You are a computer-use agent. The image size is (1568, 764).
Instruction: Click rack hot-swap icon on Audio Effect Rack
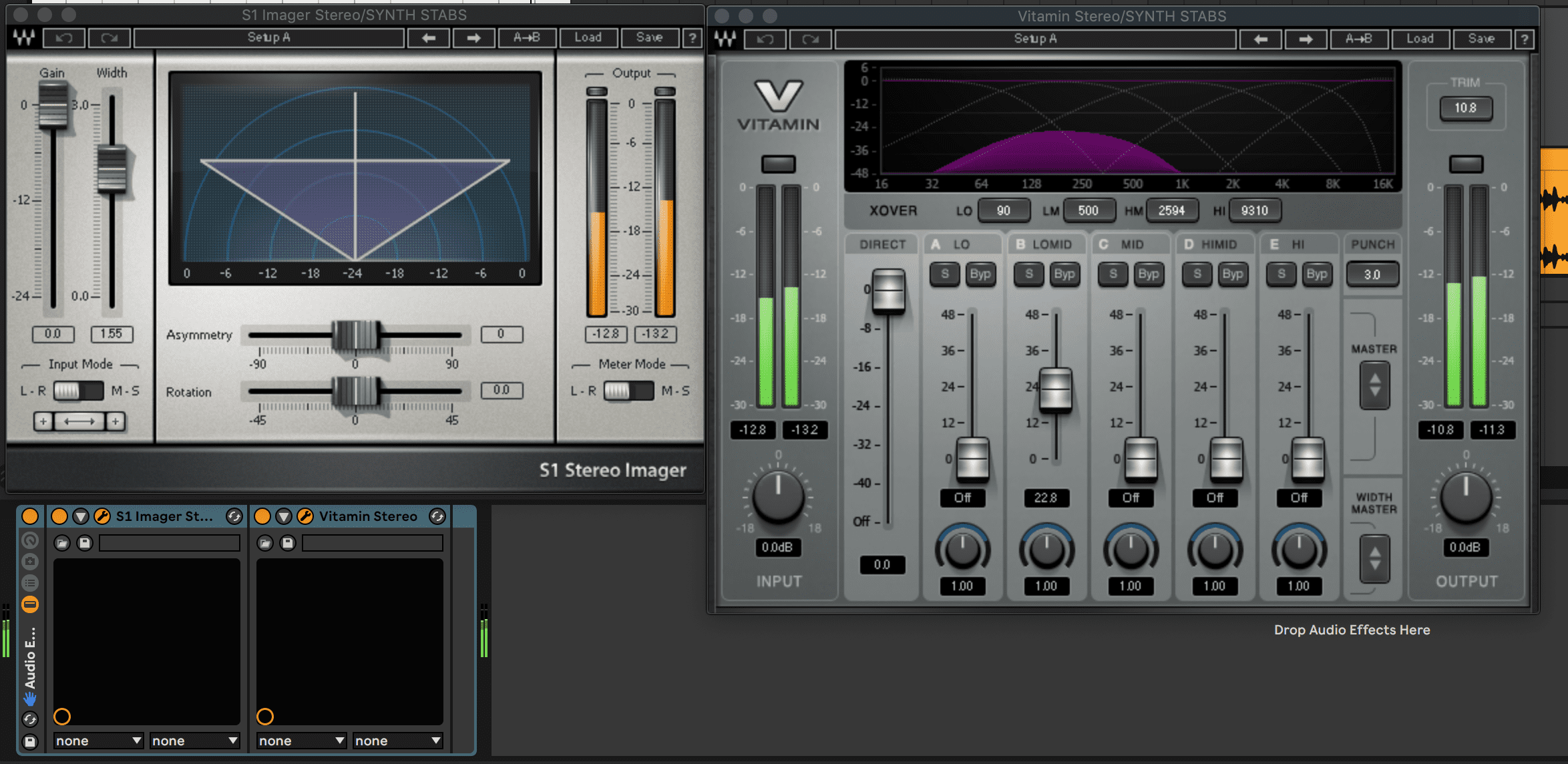pos(30,719)
